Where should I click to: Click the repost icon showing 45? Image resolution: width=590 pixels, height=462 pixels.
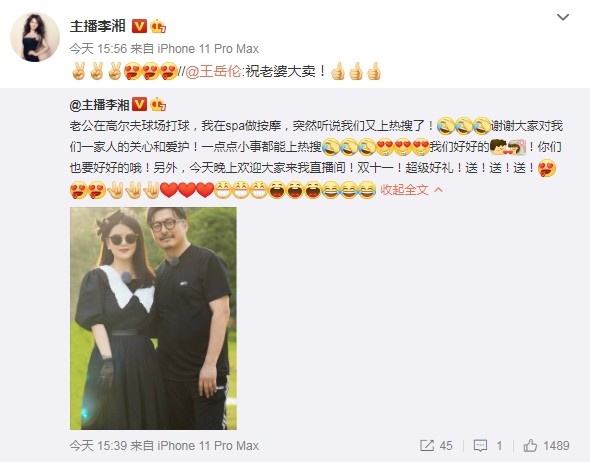pos(427,446)
